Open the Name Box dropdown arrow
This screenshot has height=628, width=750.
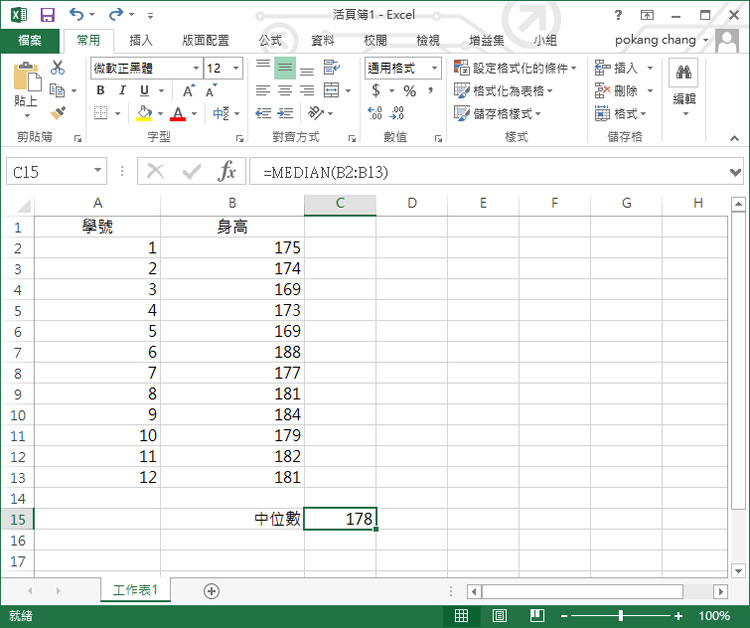point(97,171)
